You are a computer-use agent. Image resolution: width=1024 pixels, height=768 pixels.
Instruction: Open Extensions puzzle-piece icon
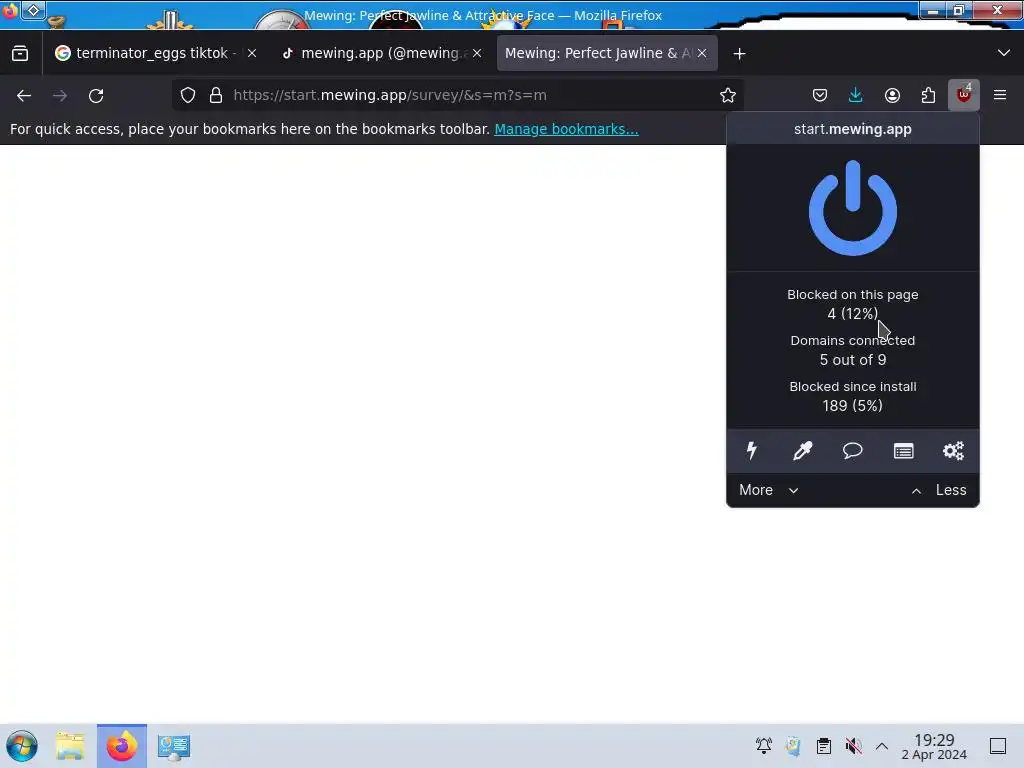tap(928, 95)
